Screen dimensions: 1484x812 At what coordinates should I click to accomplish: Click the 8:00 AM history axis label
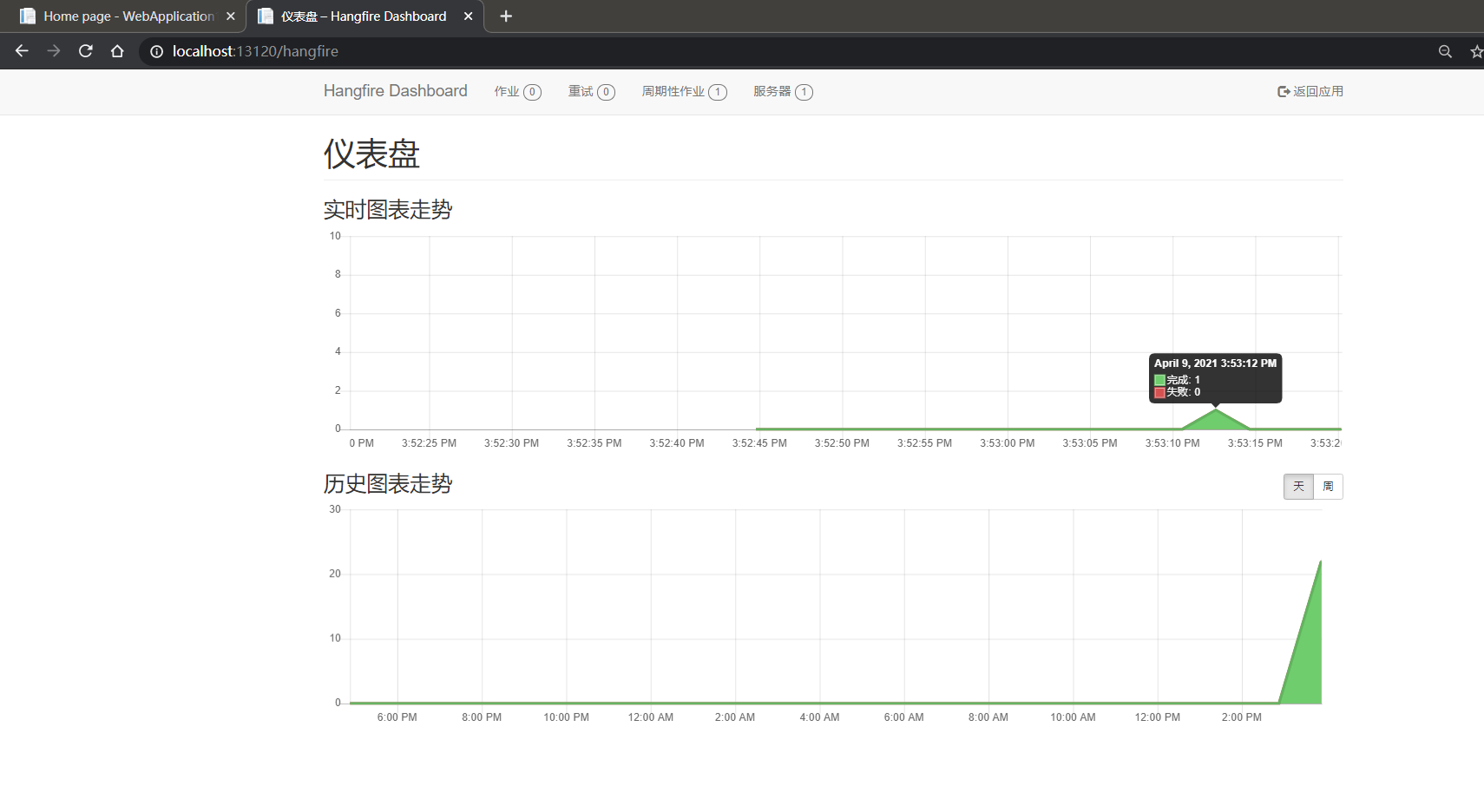[988, 717]
